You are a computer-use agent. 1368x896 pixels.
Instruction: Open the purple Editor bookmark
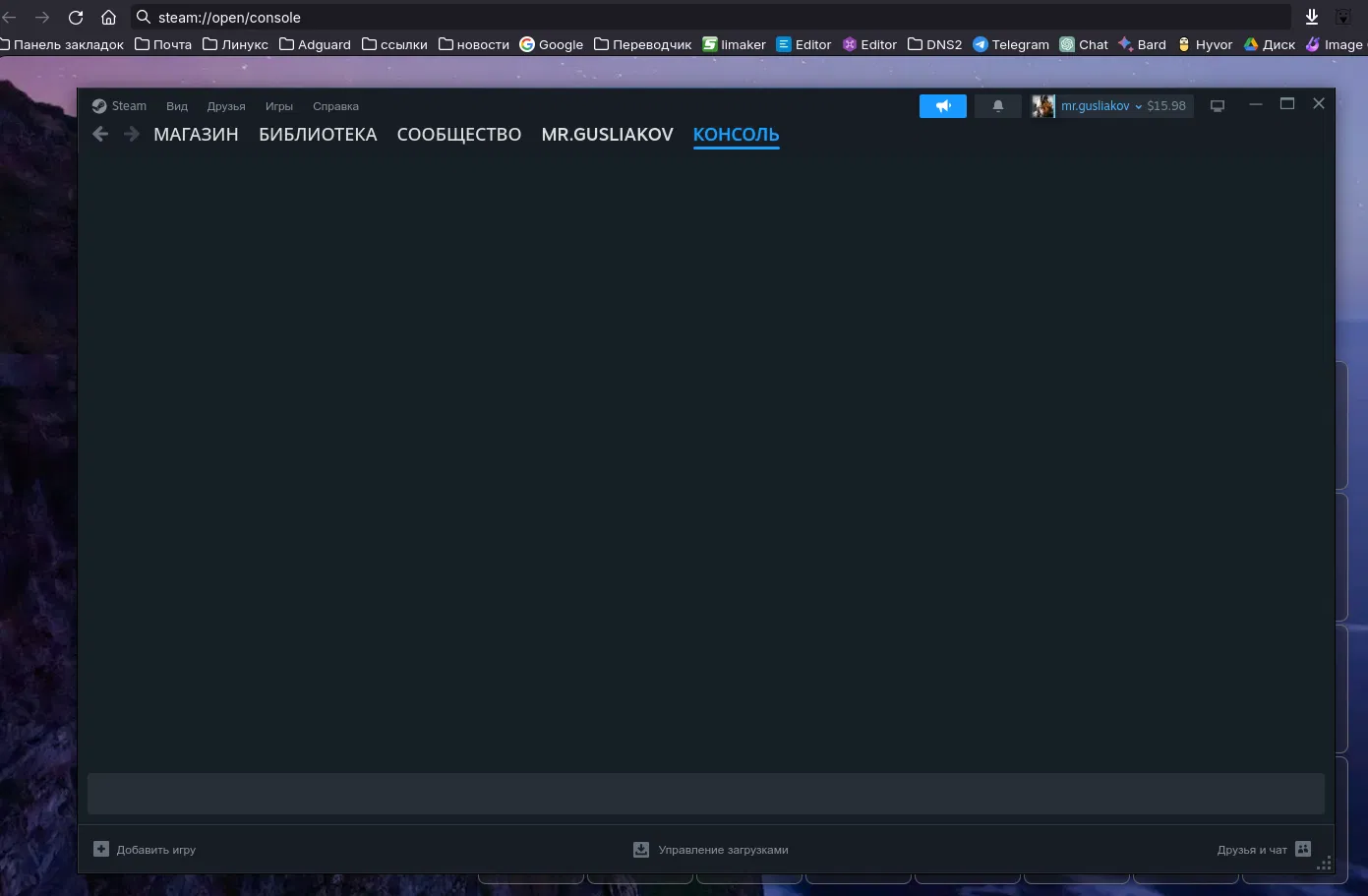tap(869, 44)
